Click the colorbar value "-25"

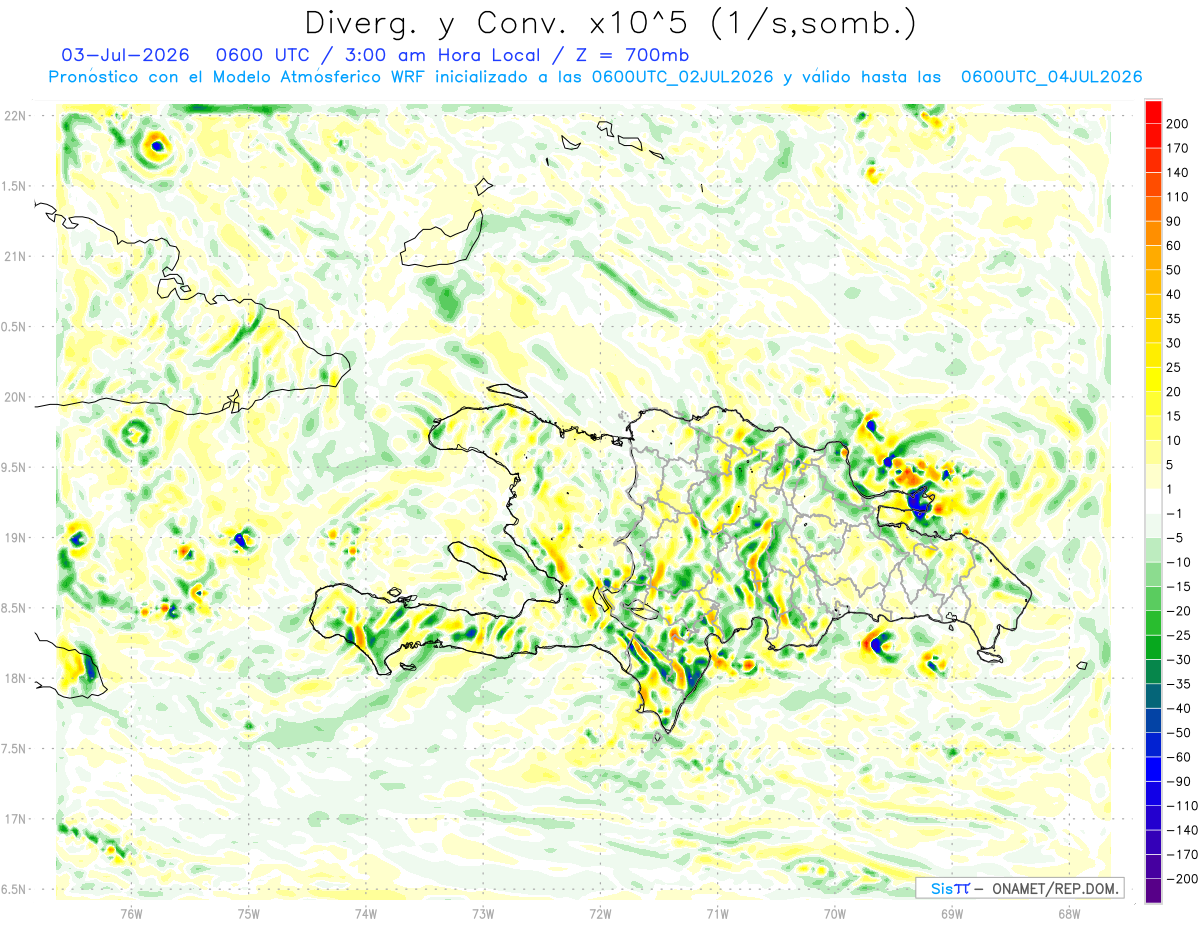[1181, 635]
